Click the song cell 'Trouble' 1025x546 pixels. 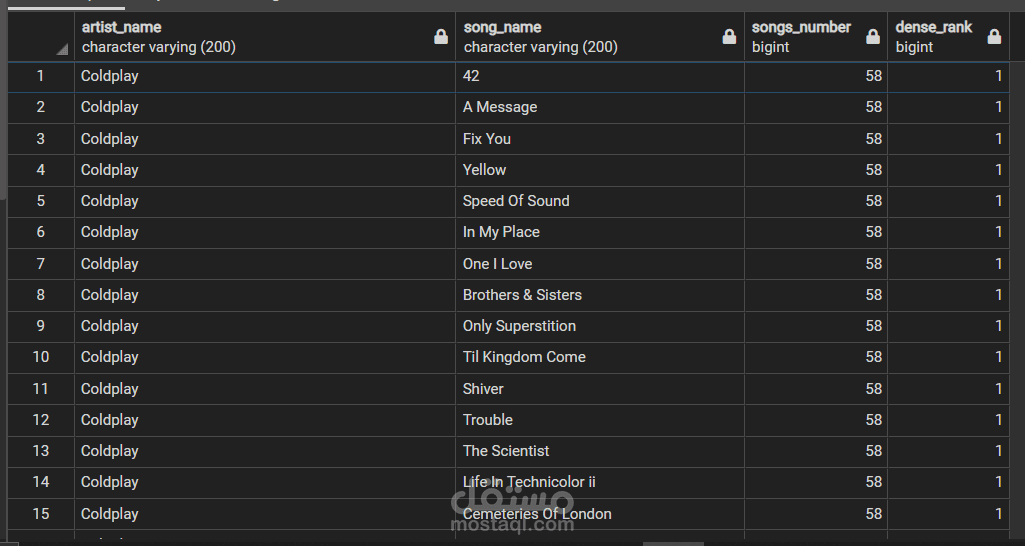coord(599,420)
